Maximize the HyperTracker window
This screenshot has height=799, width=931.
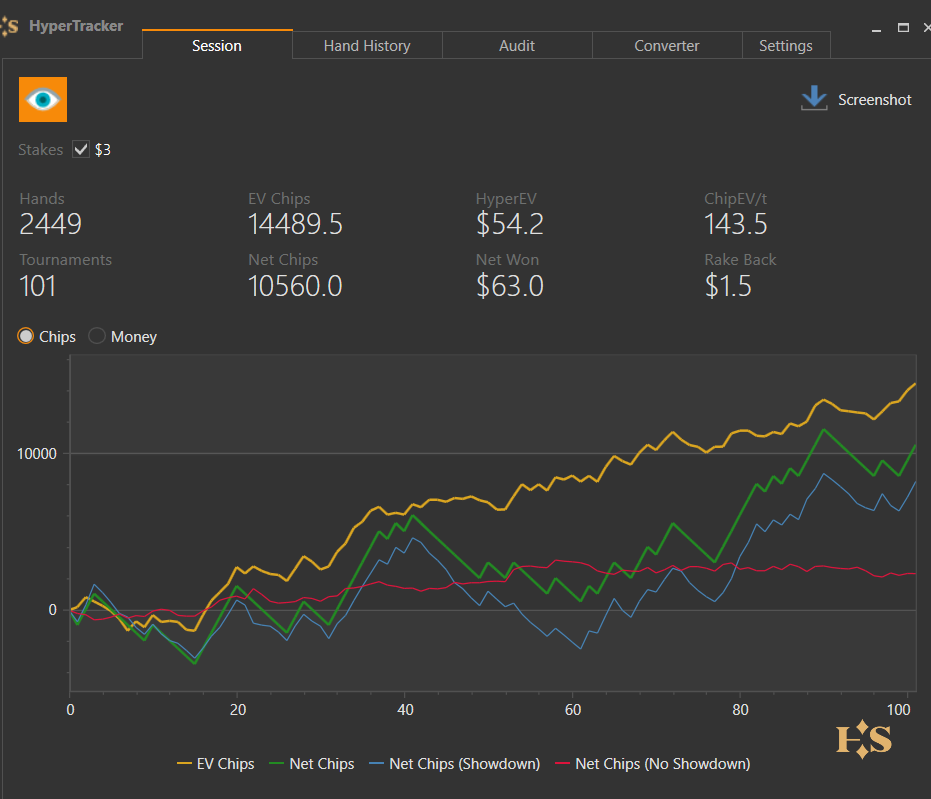903,28
